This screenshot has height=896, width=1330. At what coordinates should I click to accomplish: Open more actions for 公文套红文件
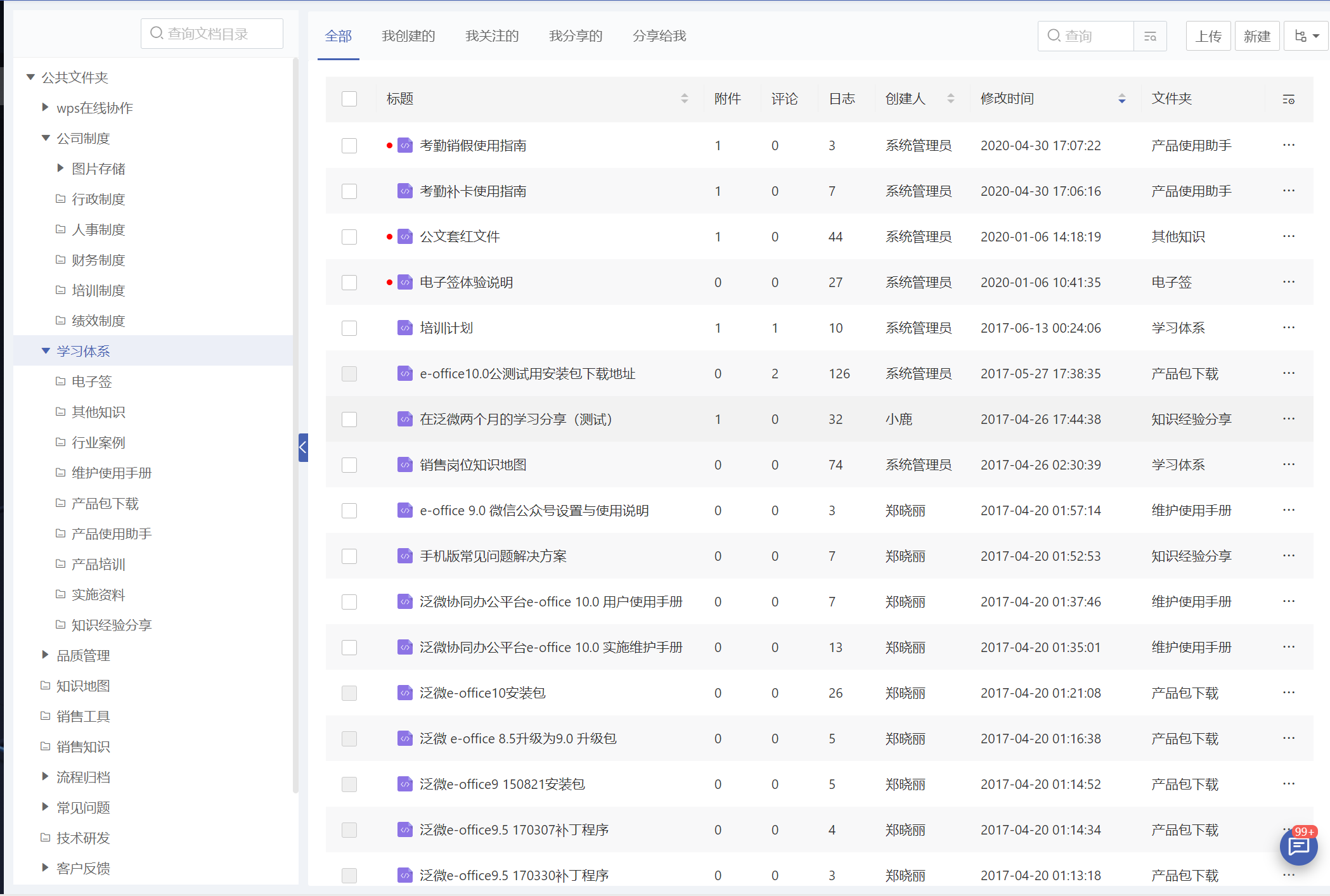coord(1288,236)
